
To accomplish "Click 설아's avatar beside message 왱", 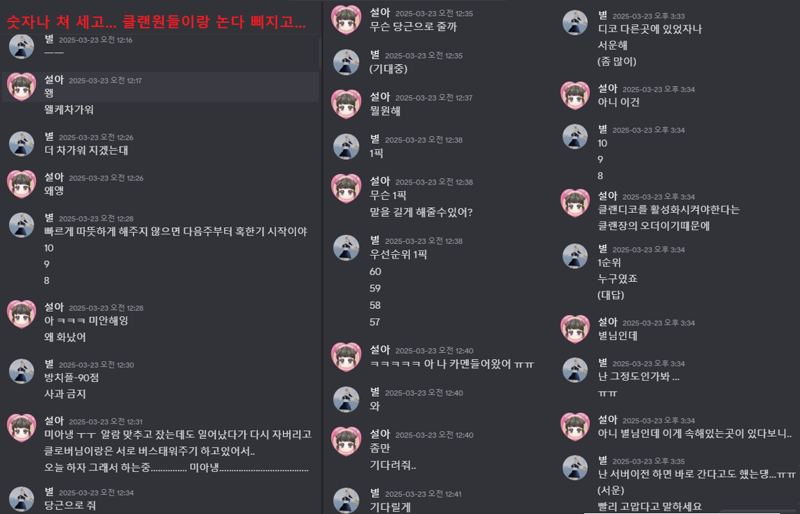I will click(x=21, y=87).
